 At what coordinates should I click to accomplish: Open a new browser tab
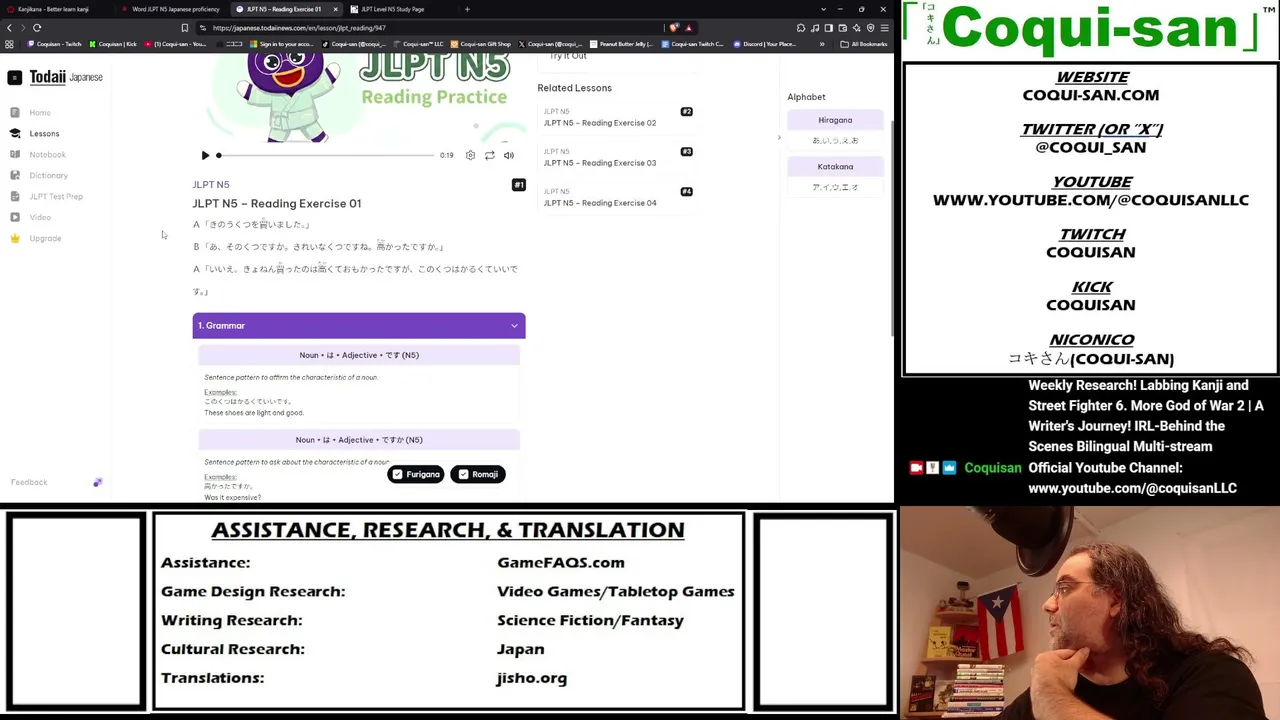pyautogui.click(x=467, y=9)
